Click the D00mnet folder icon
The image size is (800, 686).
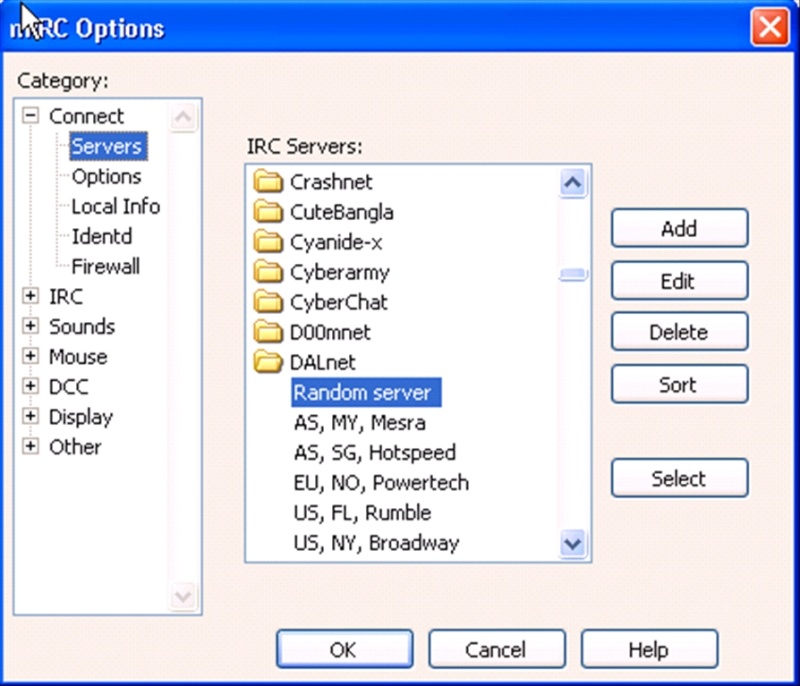pos(268,332)
